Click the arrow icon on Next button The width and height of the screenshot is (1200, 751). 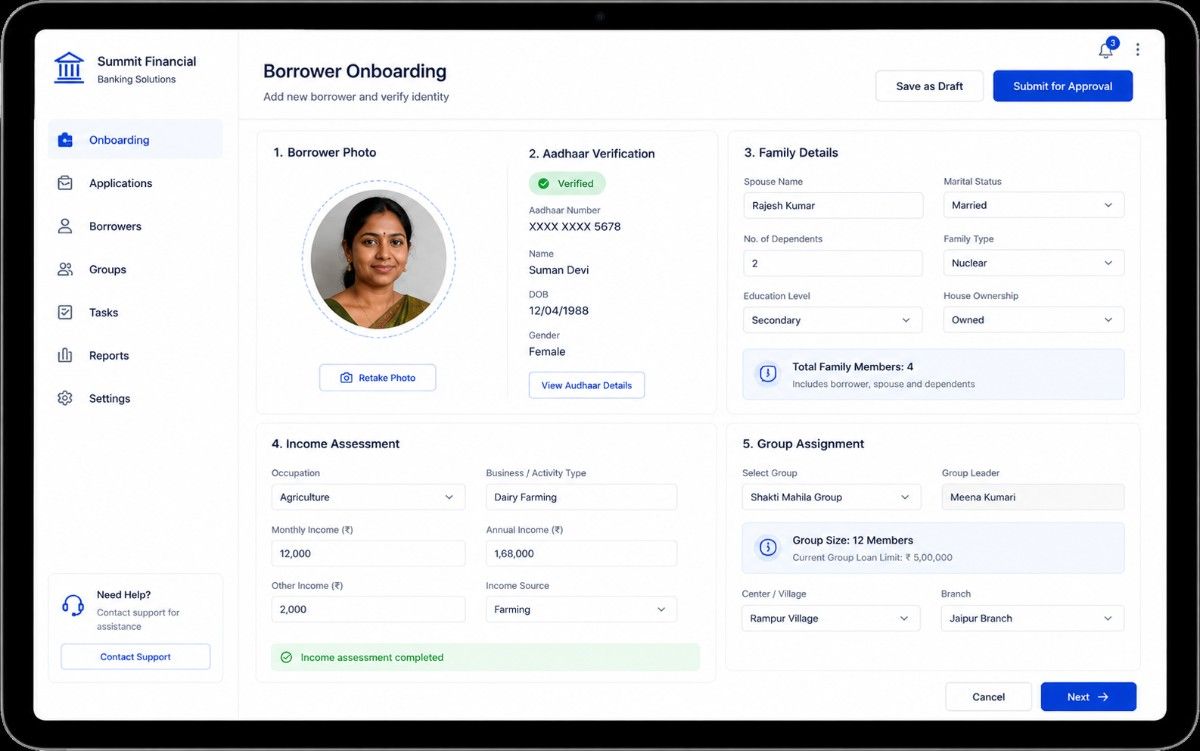pos(1103,697)
